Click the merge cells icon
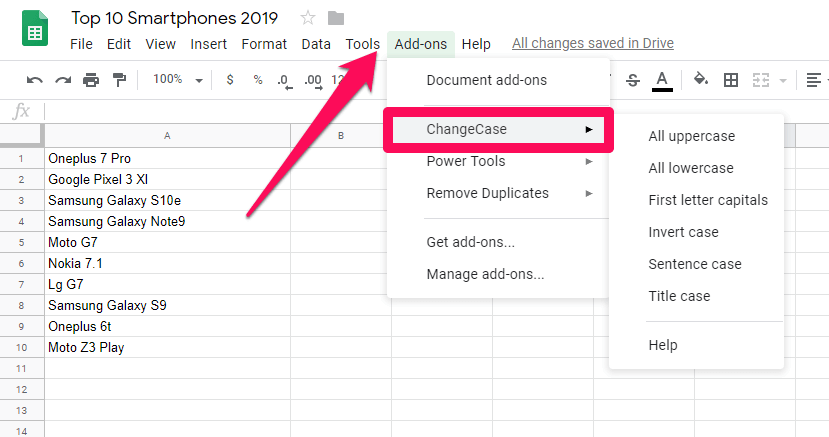The image size is (829, 437). [761, 80]
